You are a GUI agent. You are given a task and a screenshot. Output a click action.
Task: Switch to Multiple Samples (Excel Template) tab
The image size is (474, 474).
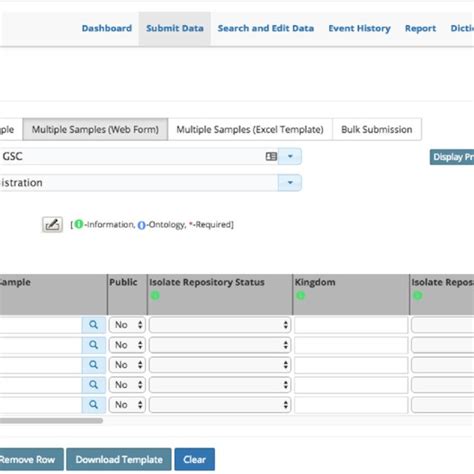point(250,129)
